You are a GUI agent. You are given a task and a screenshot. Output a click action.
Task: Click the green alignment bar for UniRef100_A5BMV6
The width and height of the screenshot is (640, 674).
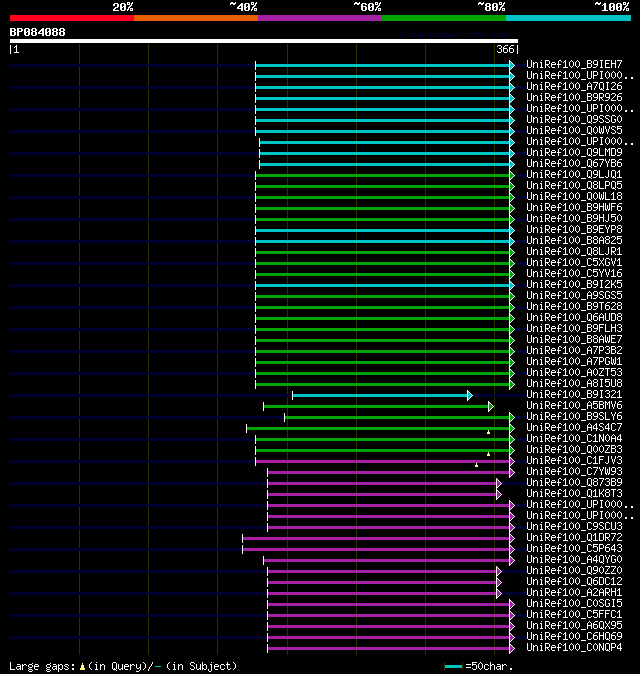378,406
